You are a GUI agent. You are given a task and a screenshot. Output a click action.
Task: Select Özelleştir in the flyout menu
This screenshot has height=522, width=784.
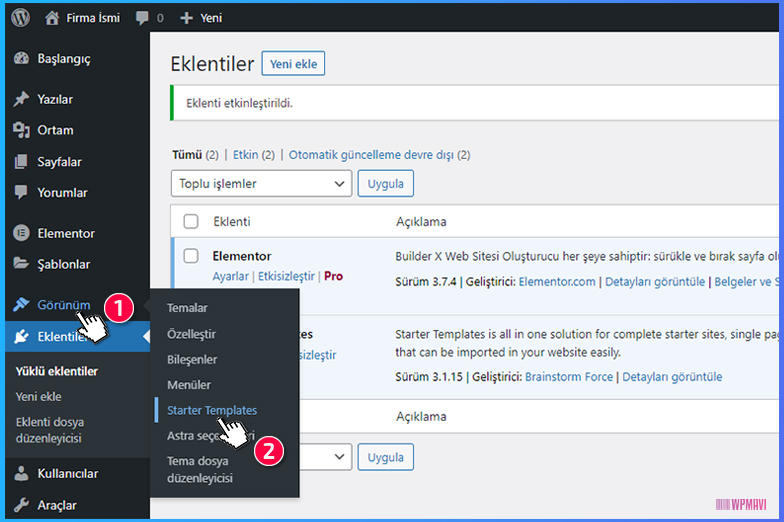[x=192, y=334]
